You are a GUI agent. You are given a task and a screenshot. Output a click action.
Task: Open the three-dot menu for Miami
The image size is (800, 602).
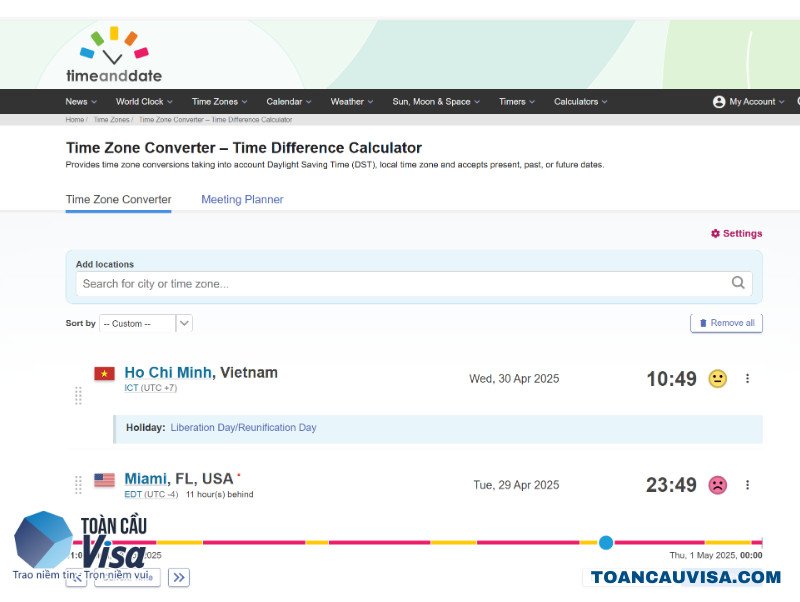tap(747, 485)
